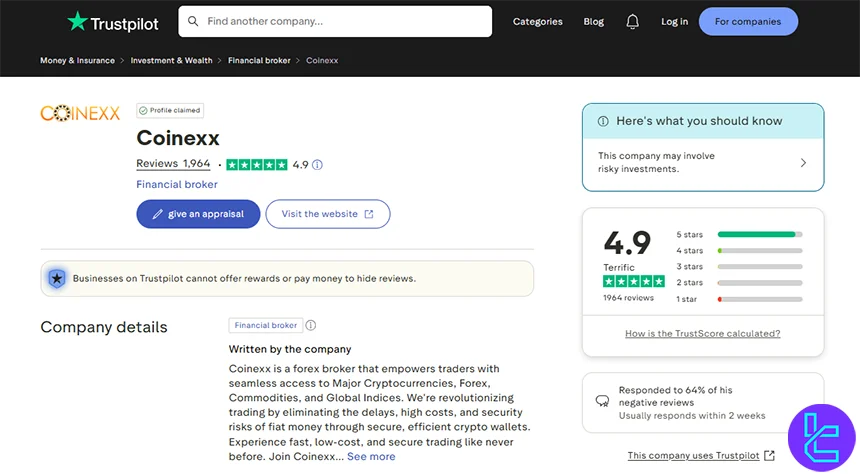Click Visit the website button

pos(328,214)
